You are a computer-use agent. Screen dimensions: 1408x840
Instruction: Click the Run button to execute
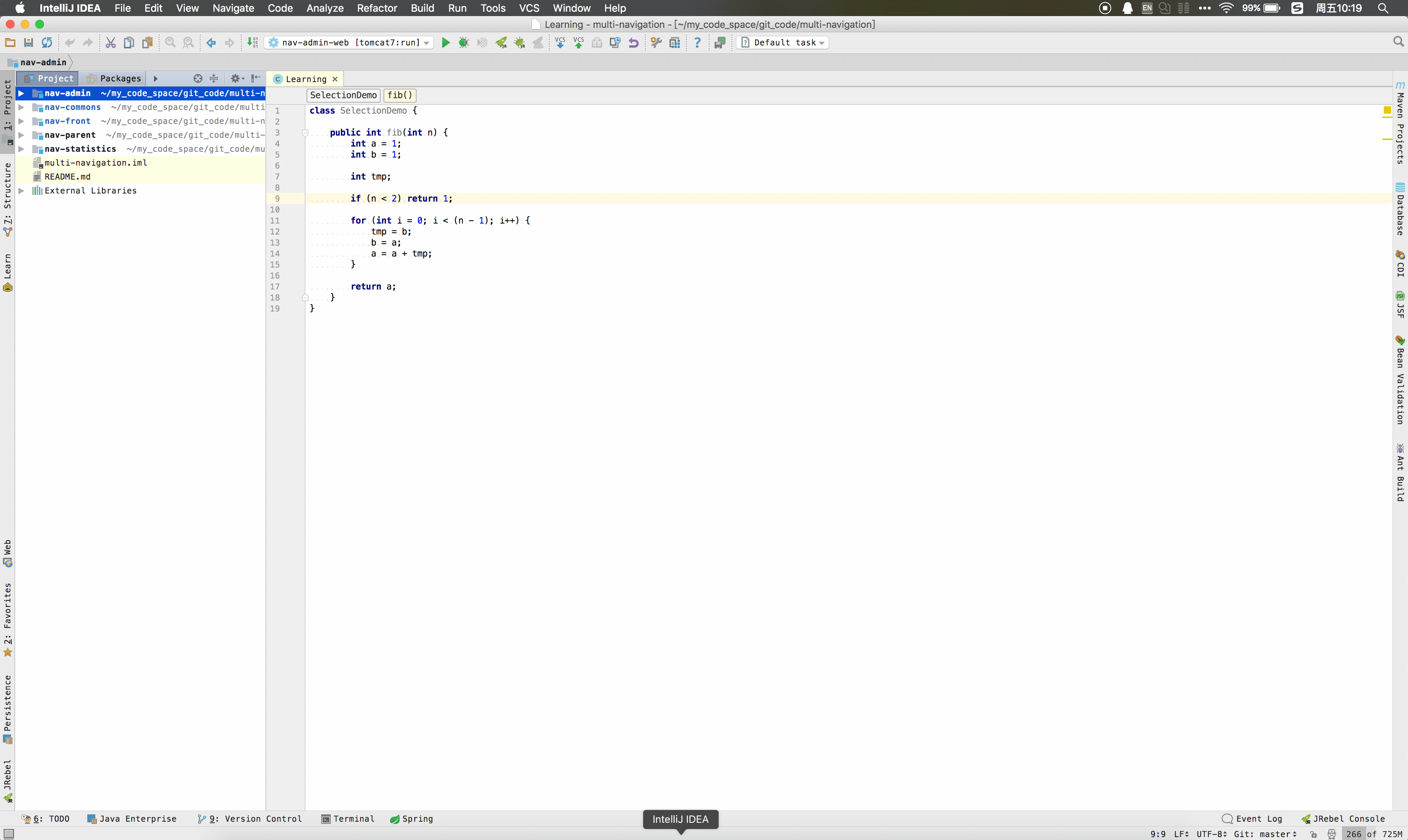[x=446, y=42]
